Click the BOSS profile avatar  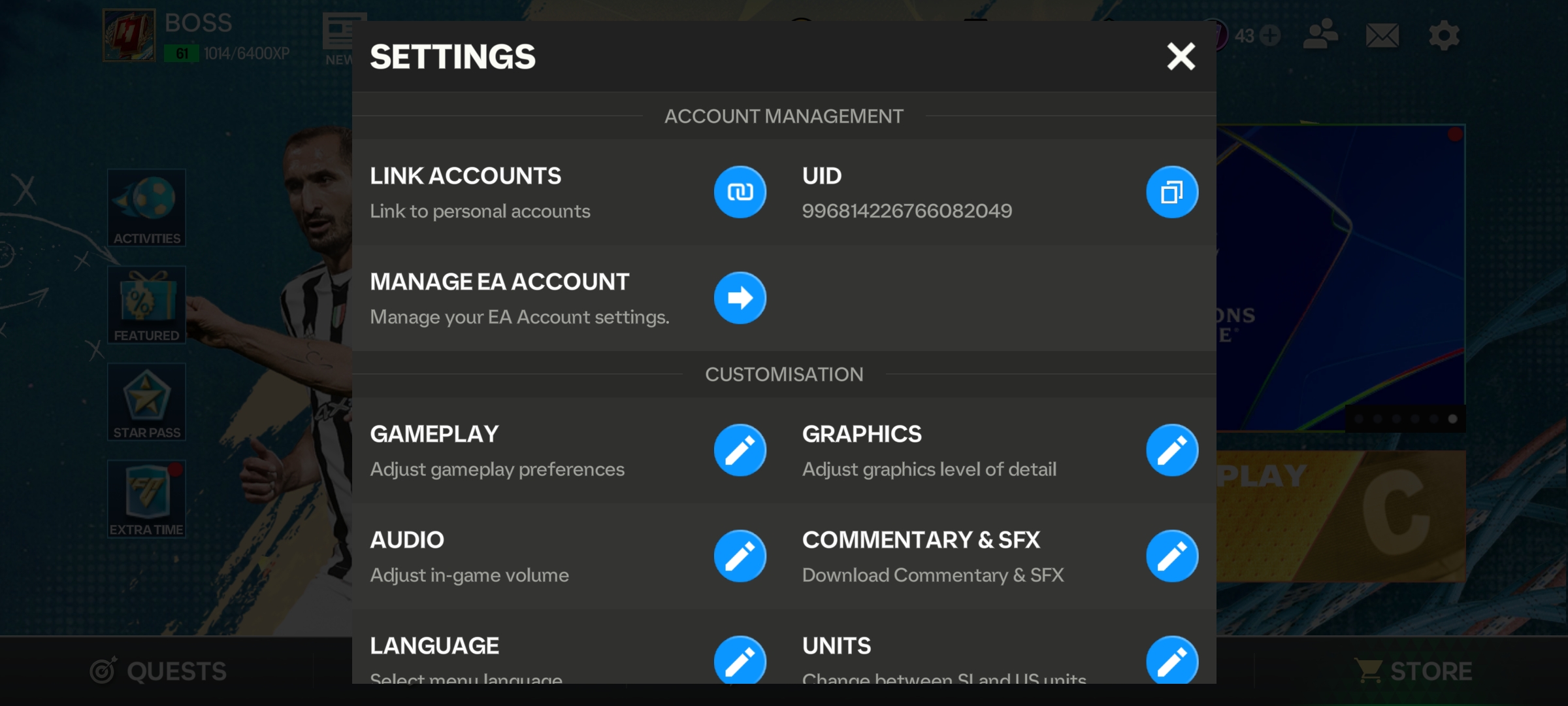coord(129,35)
